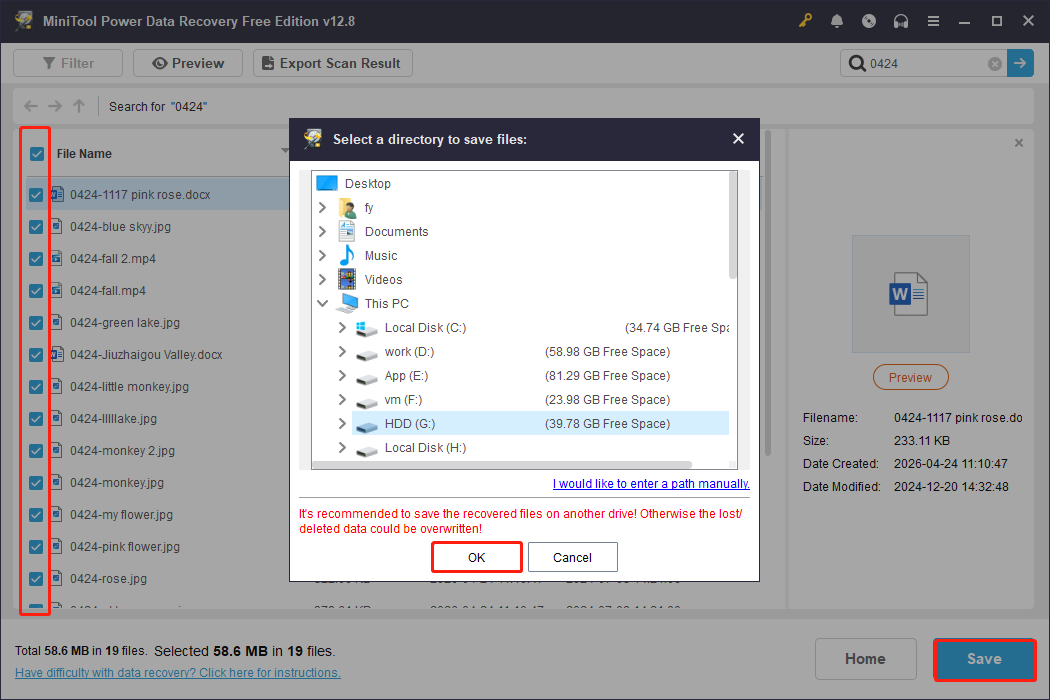This screenshot has height=700, width=1050.
Task: Expand the App (E:) drive node
Action: point(342,375)
